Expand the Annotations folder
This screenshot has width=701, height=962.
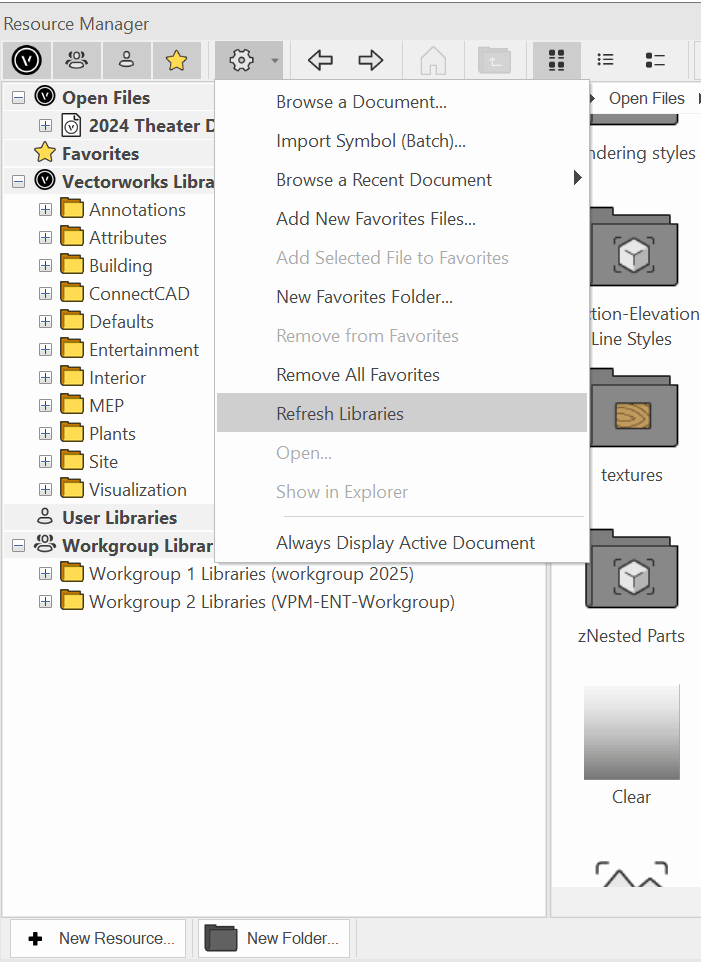coord(45,209)
